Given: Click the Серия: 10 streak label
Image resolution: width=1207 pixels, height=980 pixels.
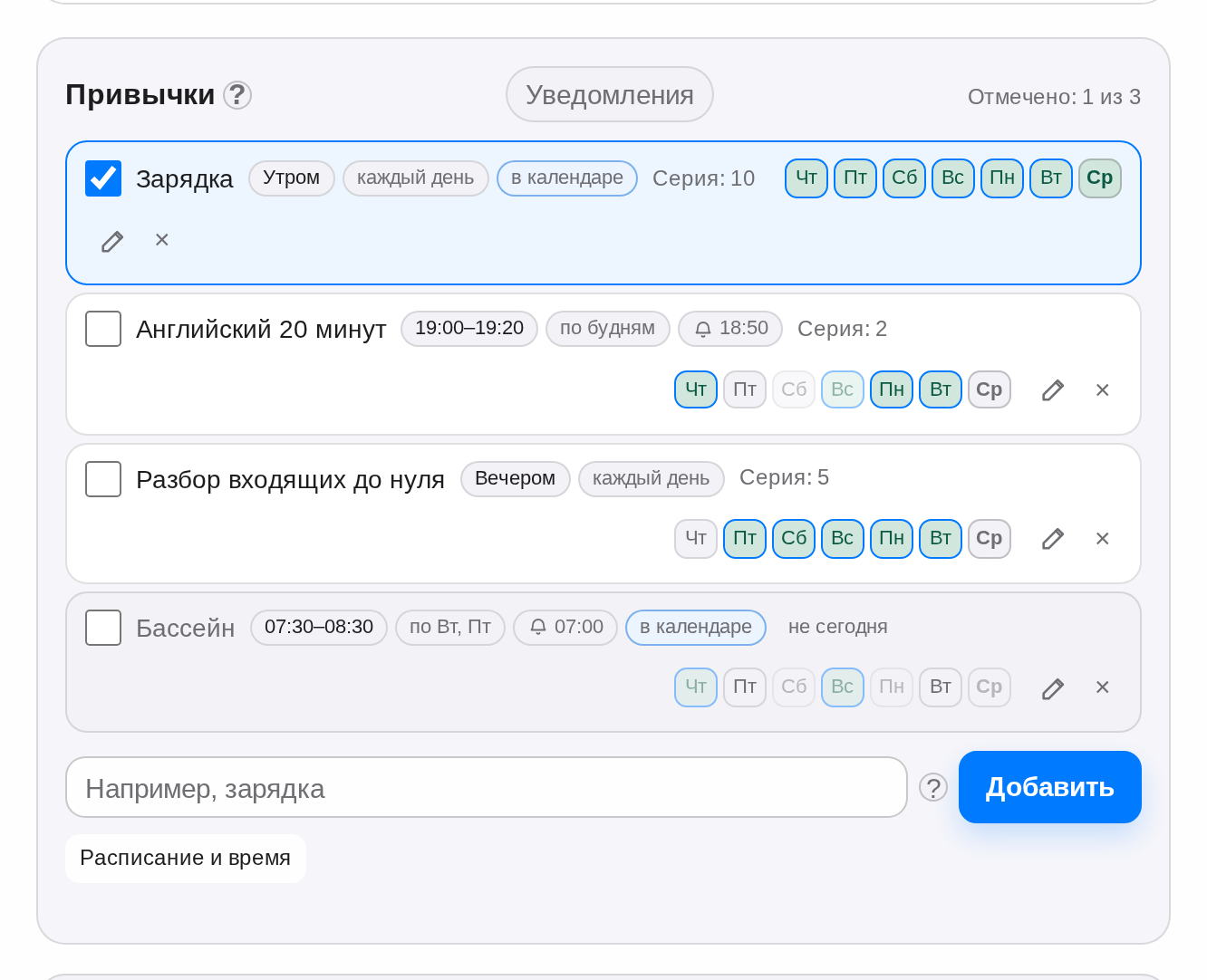Looking at the screenshot, I should [x=704, y=178].
